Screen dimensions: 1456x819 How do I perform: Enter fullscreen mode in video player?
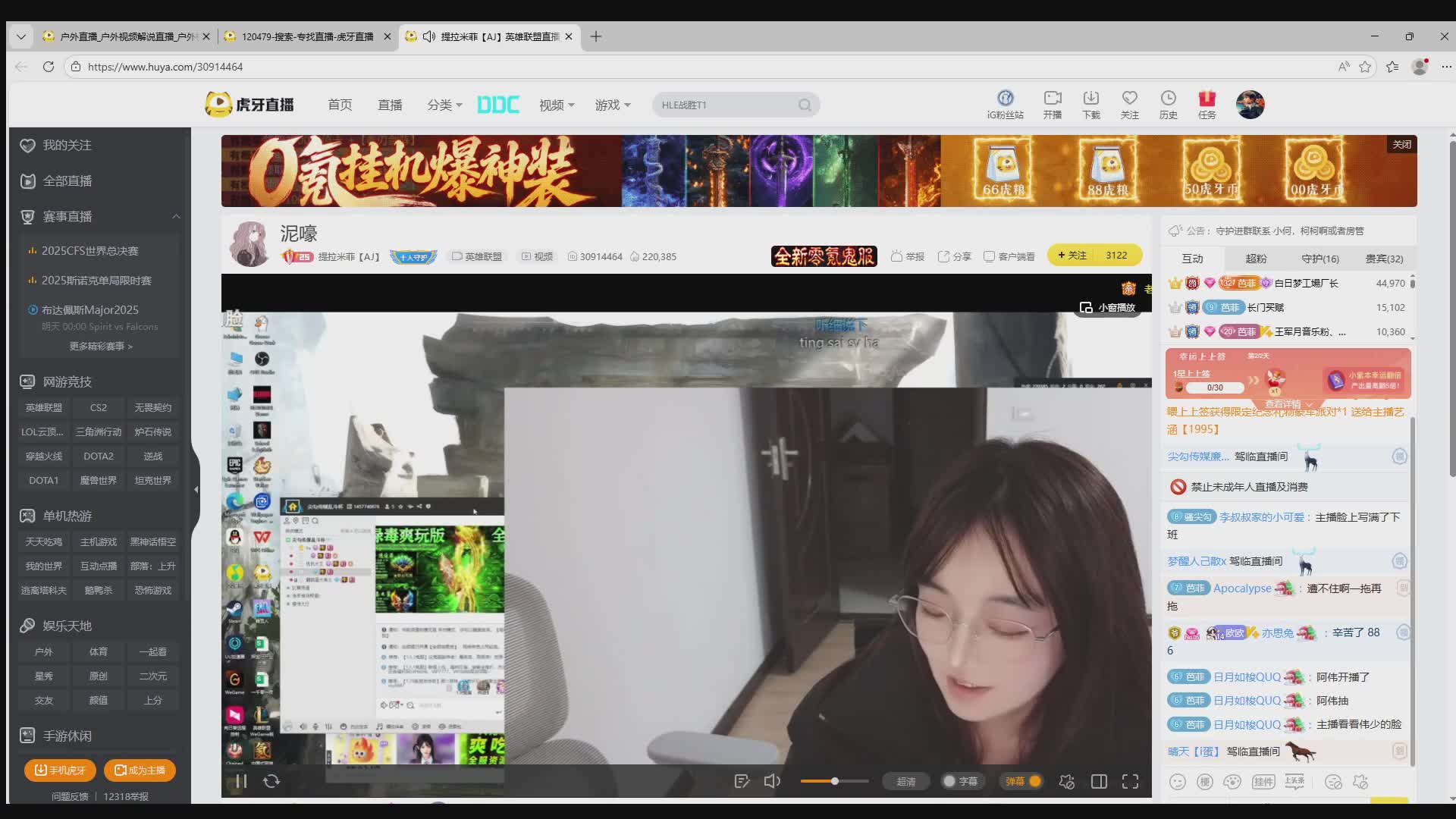point(1130,781)
